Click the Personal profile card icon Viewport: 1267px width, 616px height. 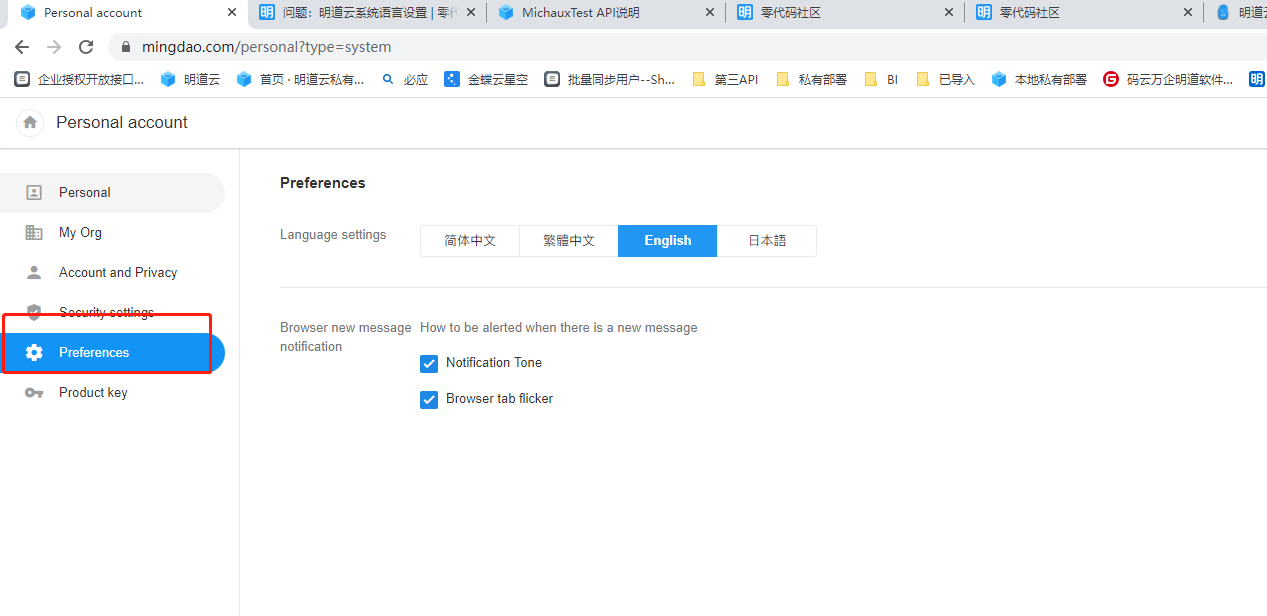point(34,193)
